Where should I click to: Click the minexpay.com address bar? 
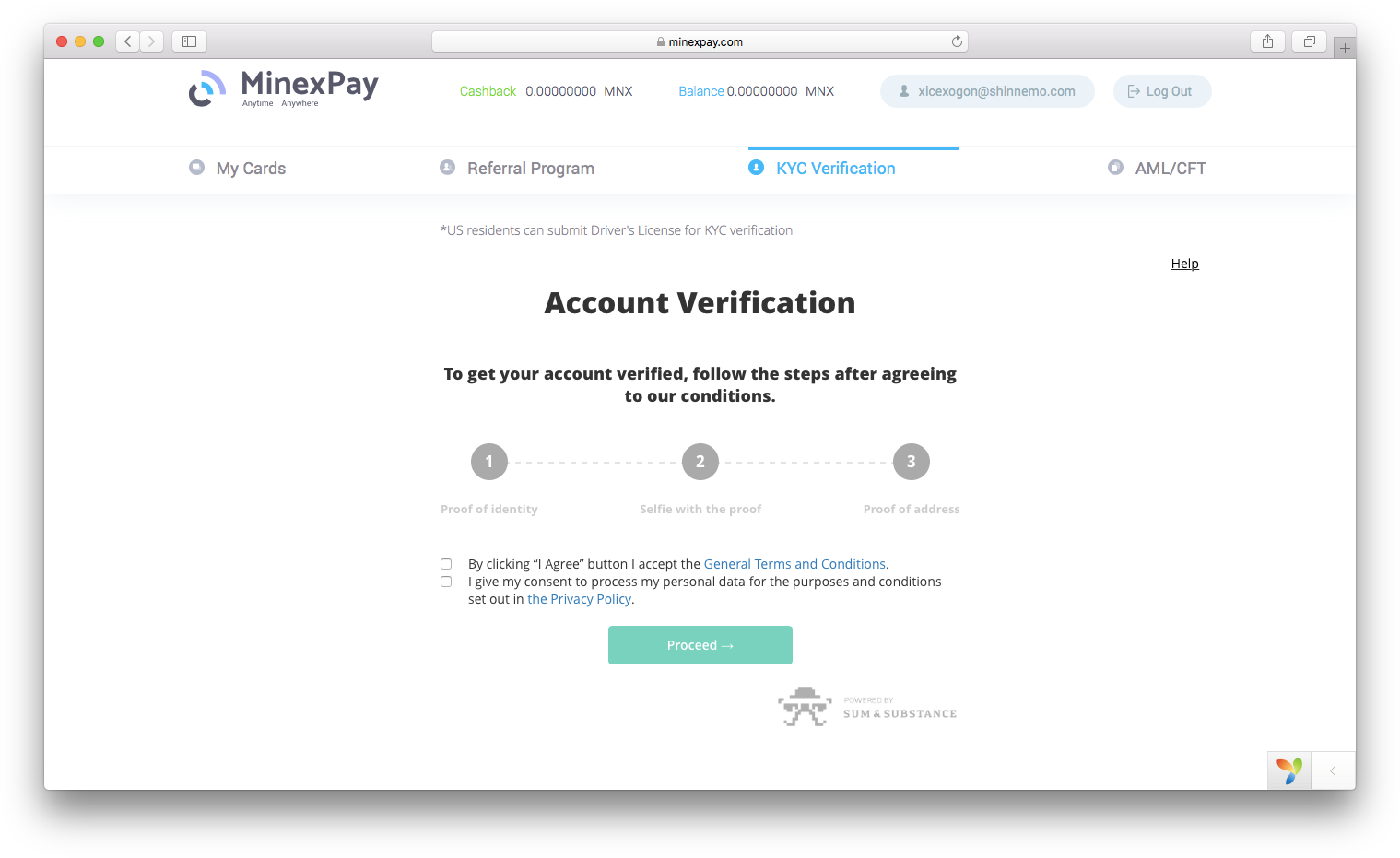tap(700, 41)
